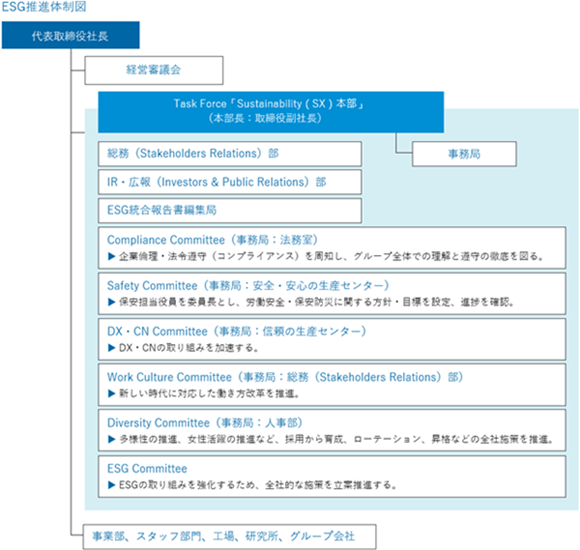
Task: Click triangle bullet under DX・CN Committee
Action: coord(111,348)
